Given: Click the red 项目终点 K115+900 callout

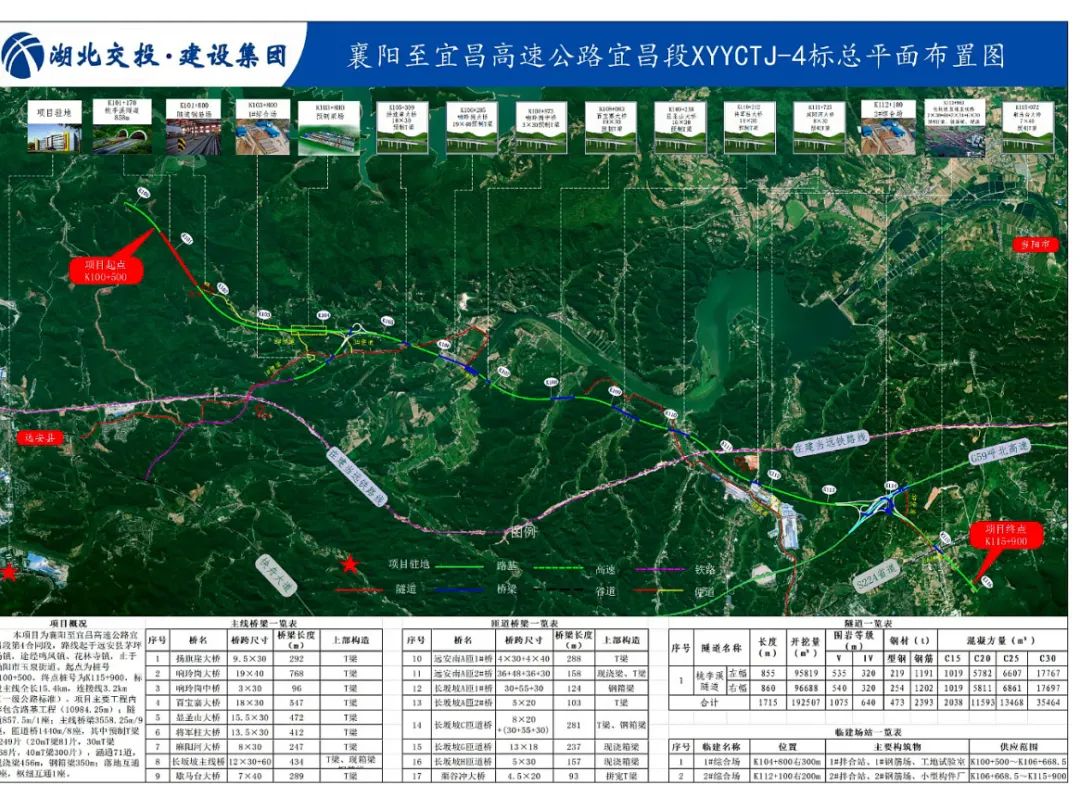Looking at the screenshot, I should (x=1006, y=535).
